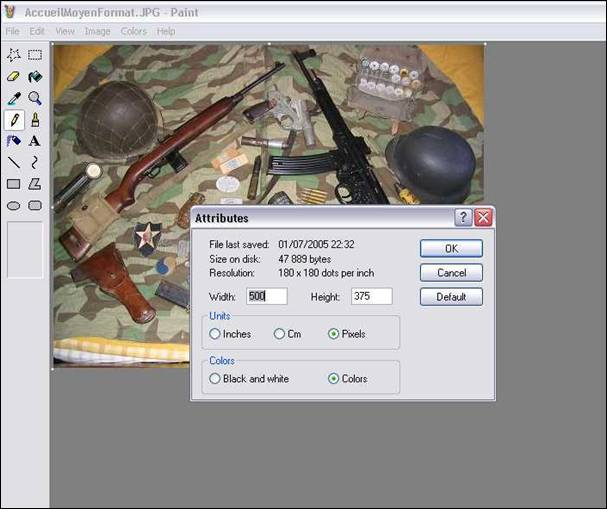Open the Edit menu

click(37, 31)
